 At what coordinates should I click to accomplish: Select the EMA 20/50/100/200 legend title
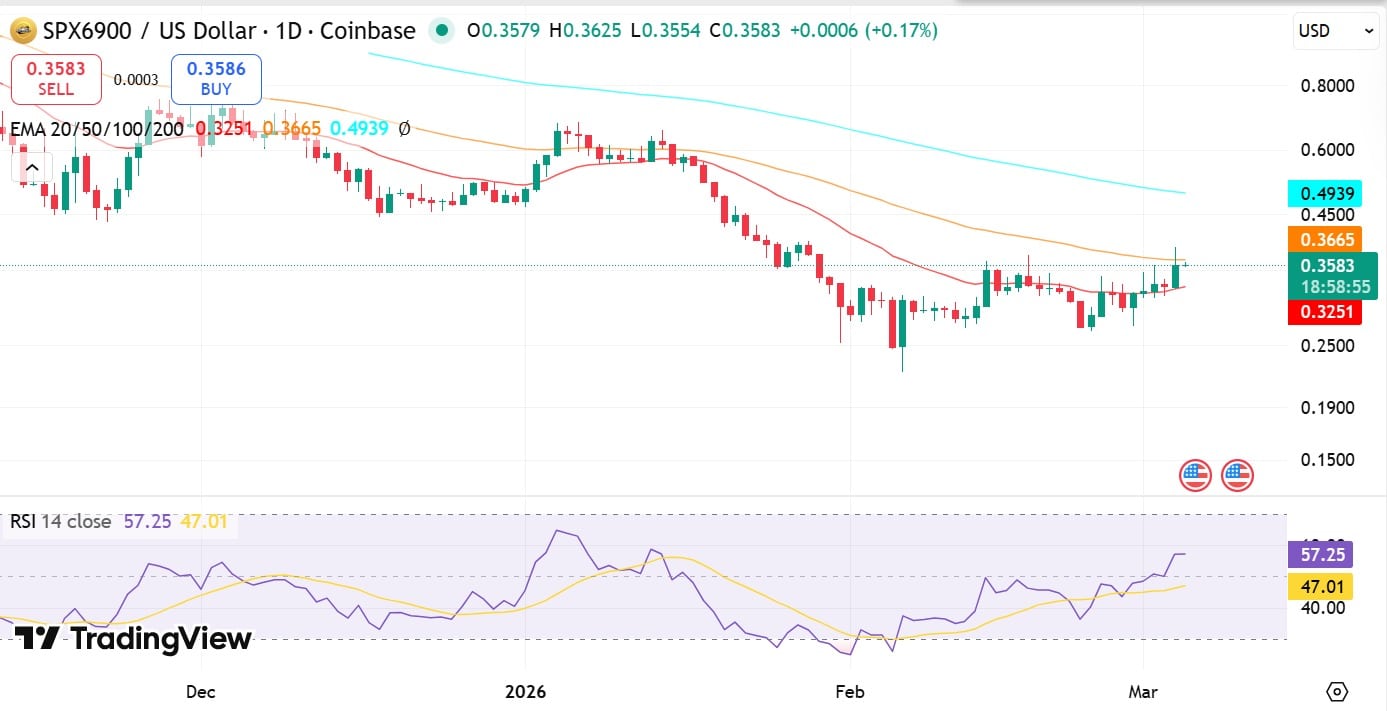(x=95, y=128)
